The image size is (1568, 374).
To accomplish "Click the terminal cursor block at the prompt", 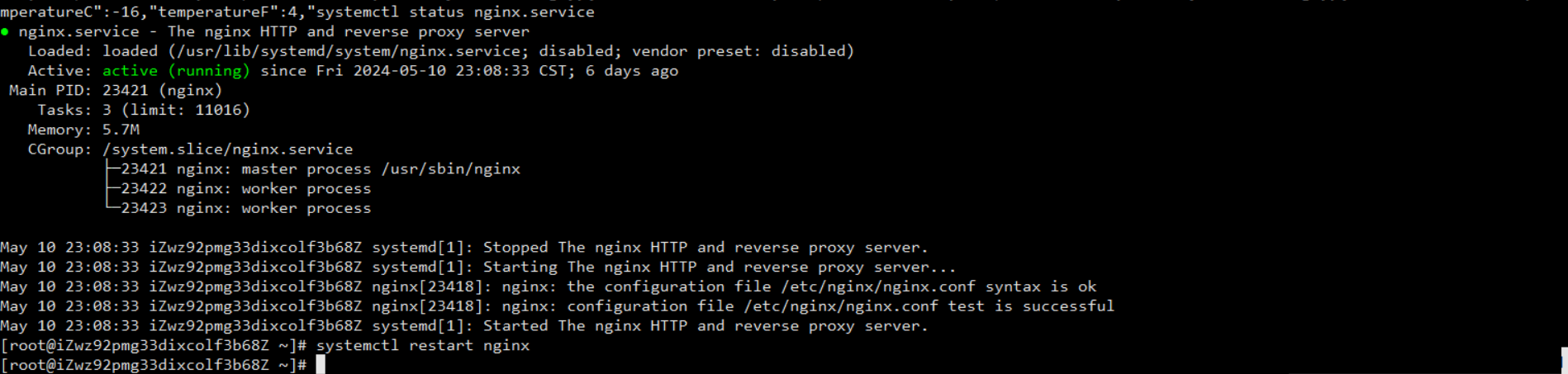I will pos(321,365).
